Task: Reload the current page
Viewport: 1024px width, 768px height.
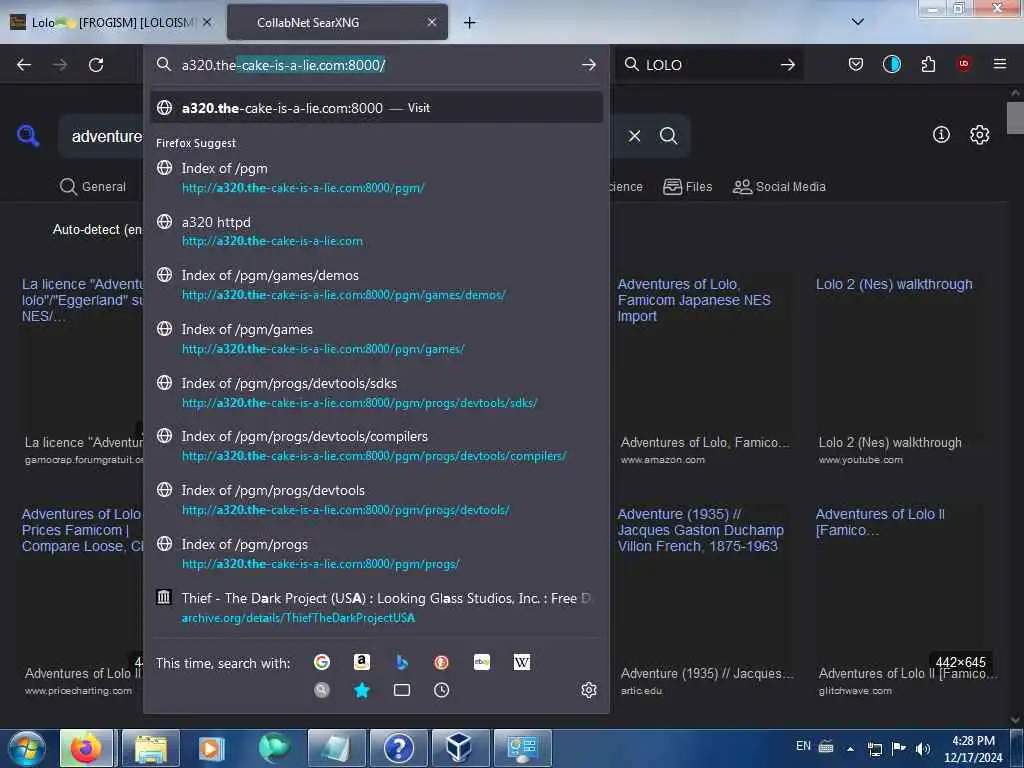Action: (96, 65)
